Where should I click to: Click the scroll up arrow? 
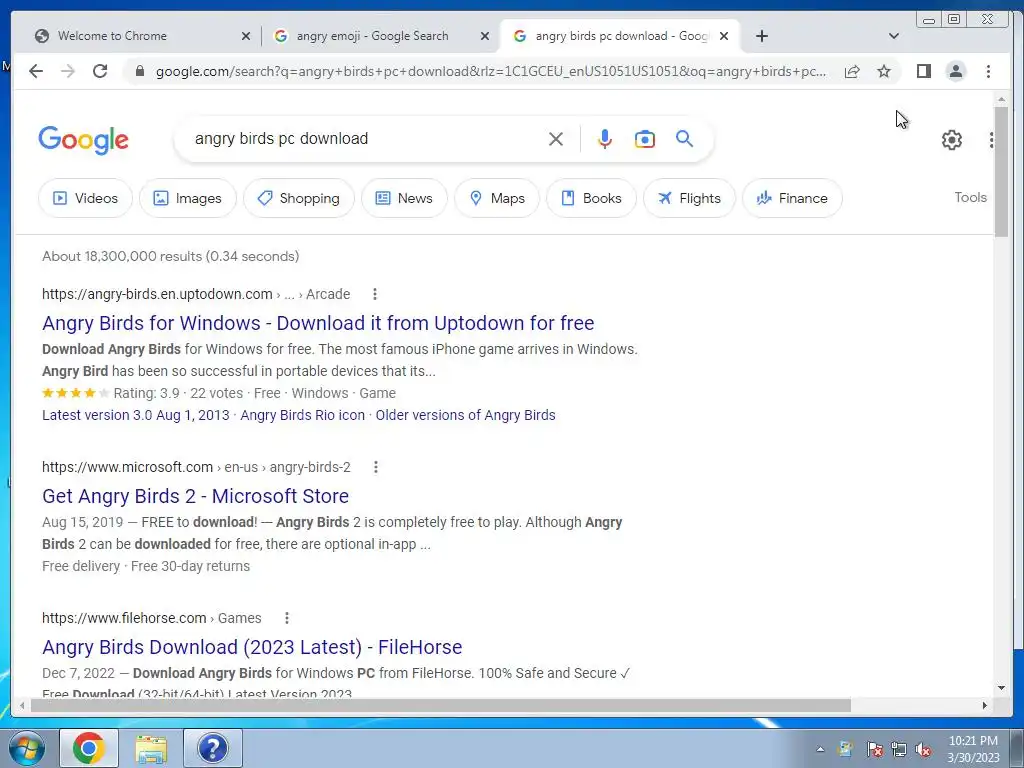[1001, 100]
